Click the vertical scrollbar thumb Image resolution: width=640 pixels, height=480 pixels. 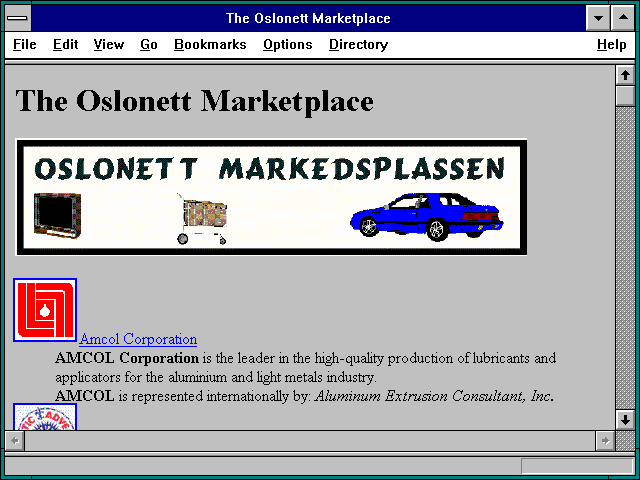coord(625,96)
